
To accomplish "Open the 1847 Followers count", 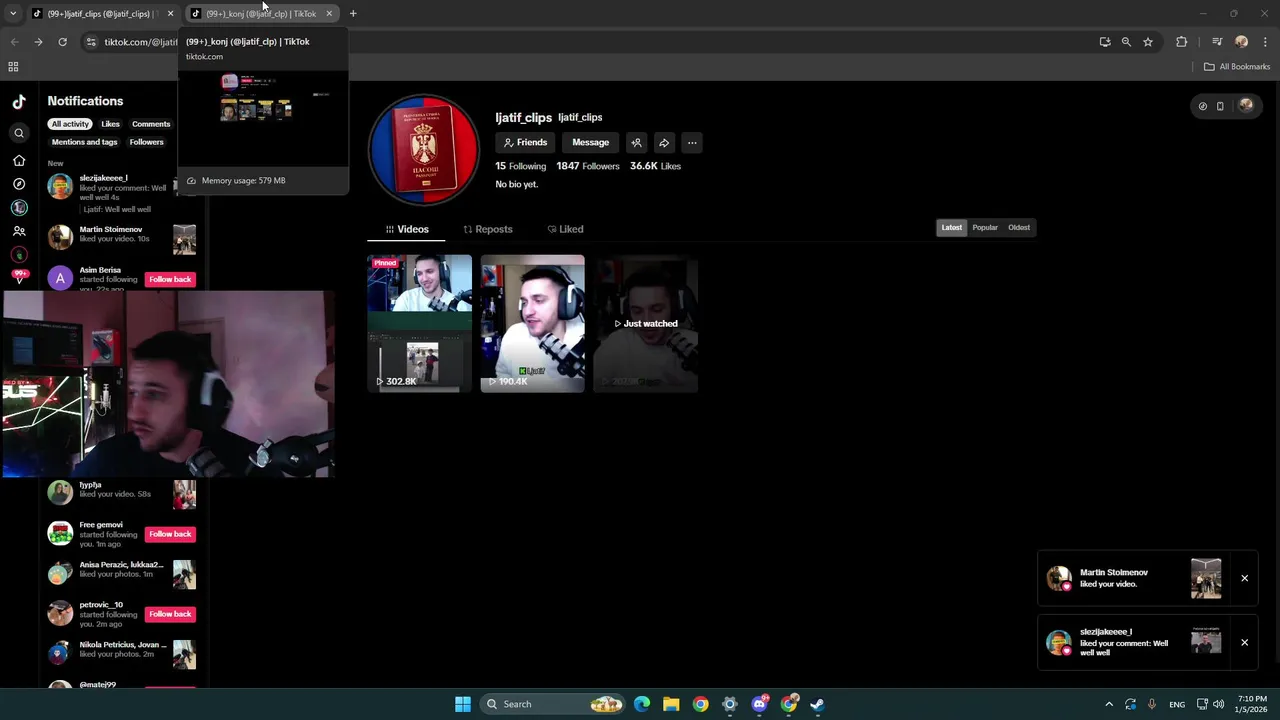I will pyautogui.click(x=588, y=166).
